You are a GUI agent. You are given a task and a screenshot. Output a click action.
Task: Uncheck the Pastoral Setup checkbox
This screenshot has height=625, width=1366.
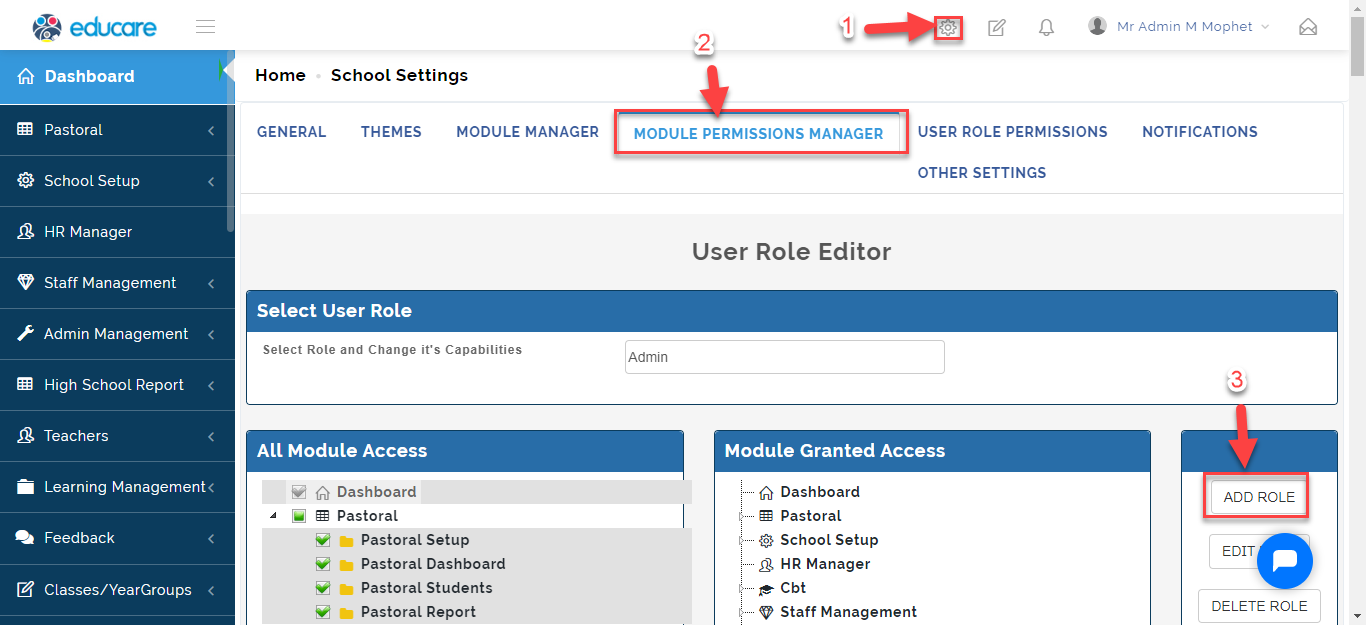[322, 540]
